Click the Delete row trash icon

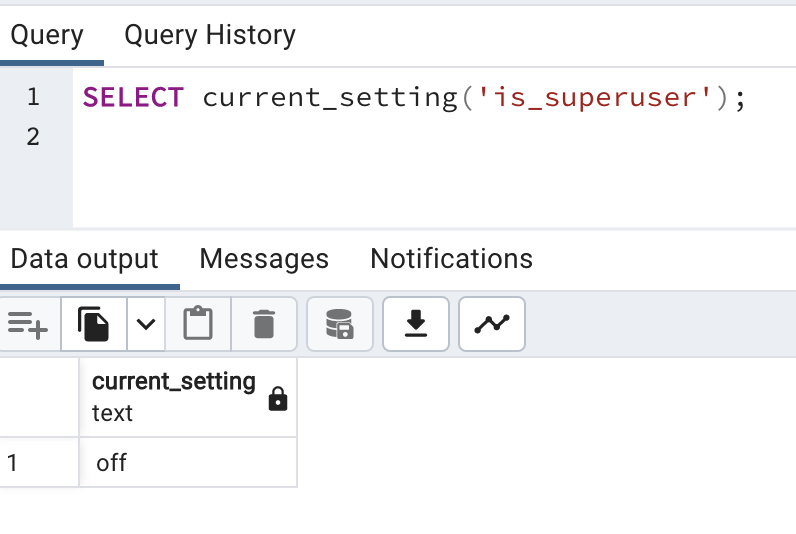pyautogui.click(x=263, y=324)
